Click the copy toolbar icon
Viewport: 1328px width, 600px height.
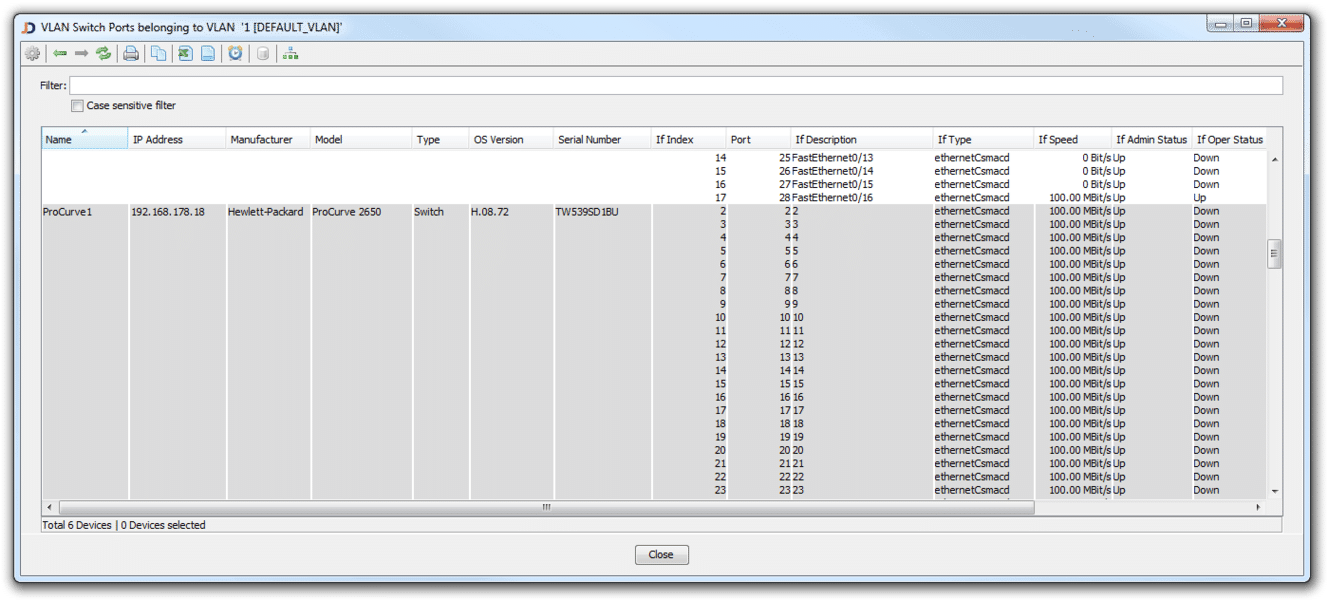[159, 54]
